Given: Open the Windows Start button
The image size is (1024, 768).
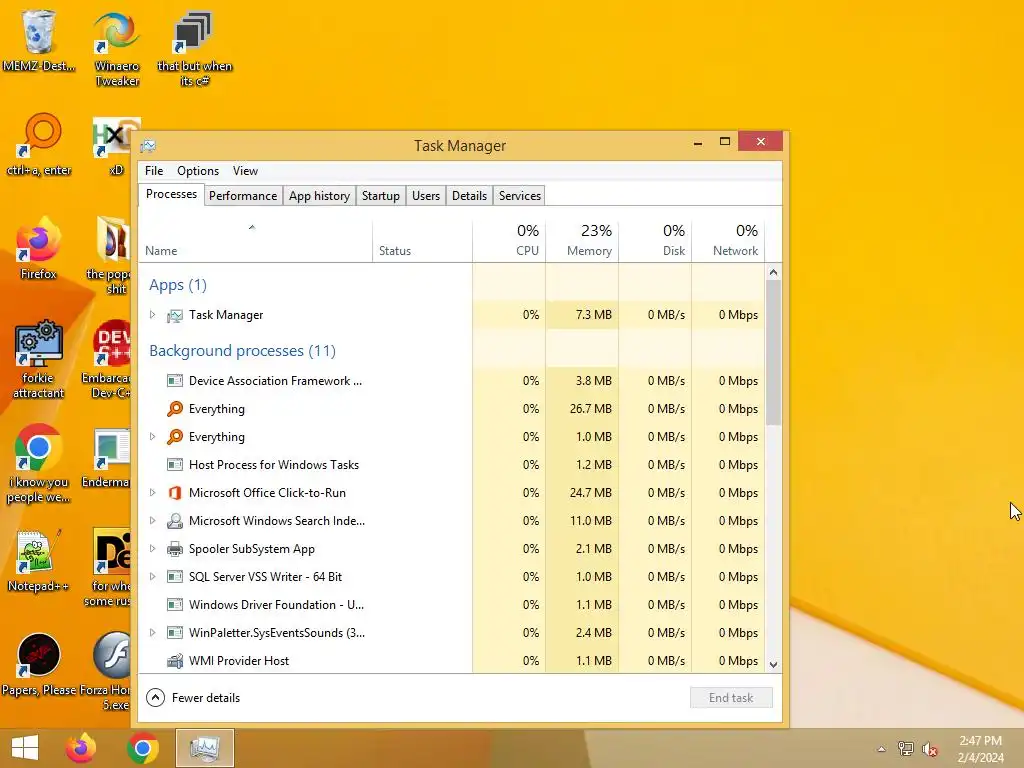Looking at the screenshot, I should point(25,748).
